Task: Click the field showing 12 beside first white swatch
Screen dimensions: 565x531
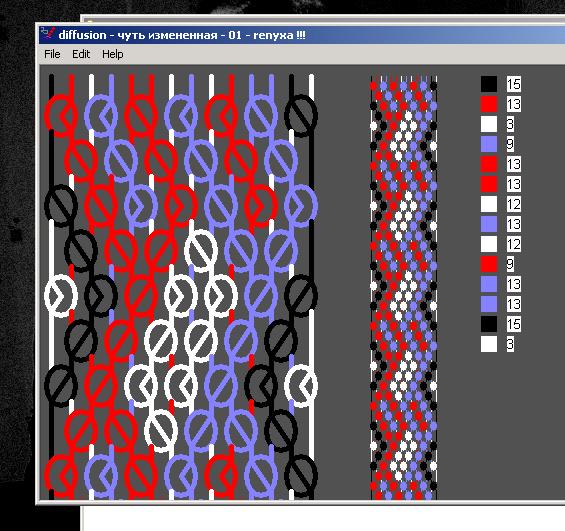Action: [513, 204]
